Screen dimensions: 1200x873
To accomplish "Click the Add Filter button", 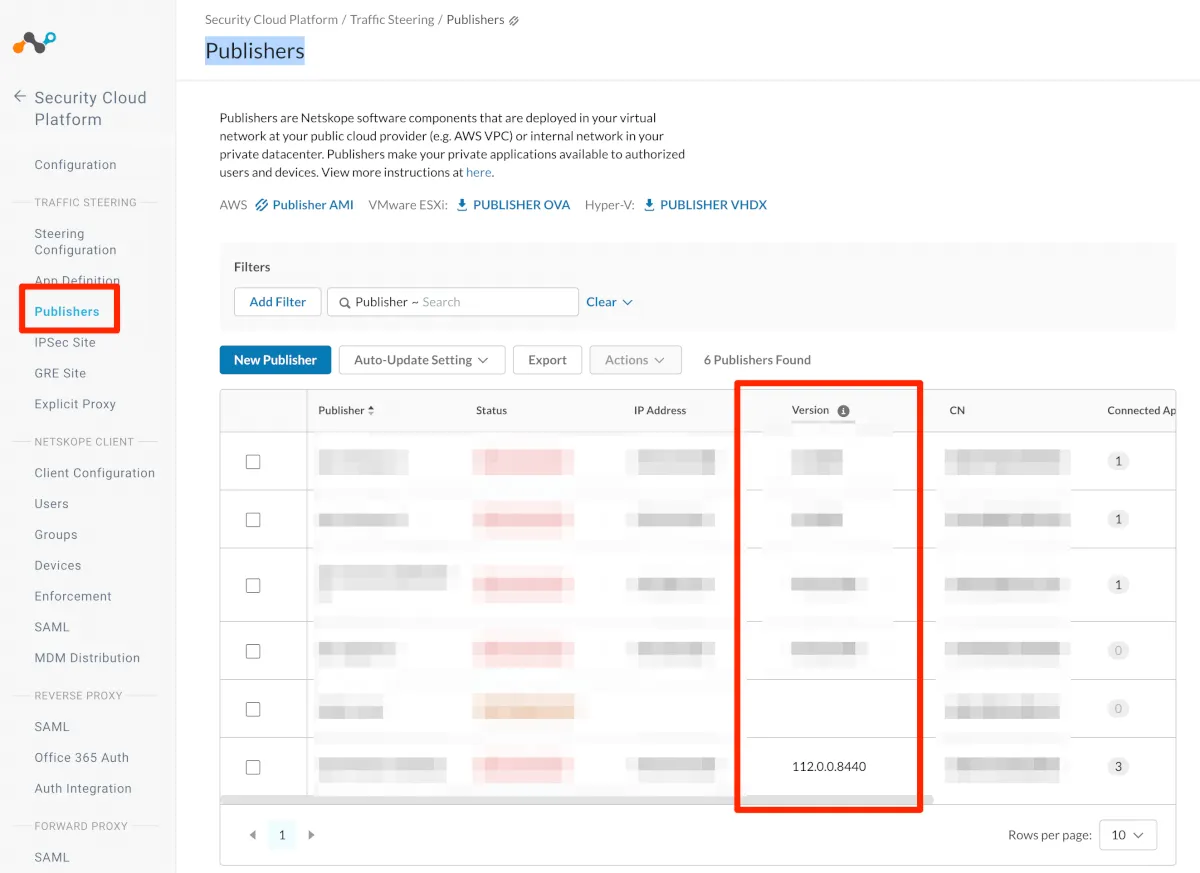I will (x=278, y=302).
